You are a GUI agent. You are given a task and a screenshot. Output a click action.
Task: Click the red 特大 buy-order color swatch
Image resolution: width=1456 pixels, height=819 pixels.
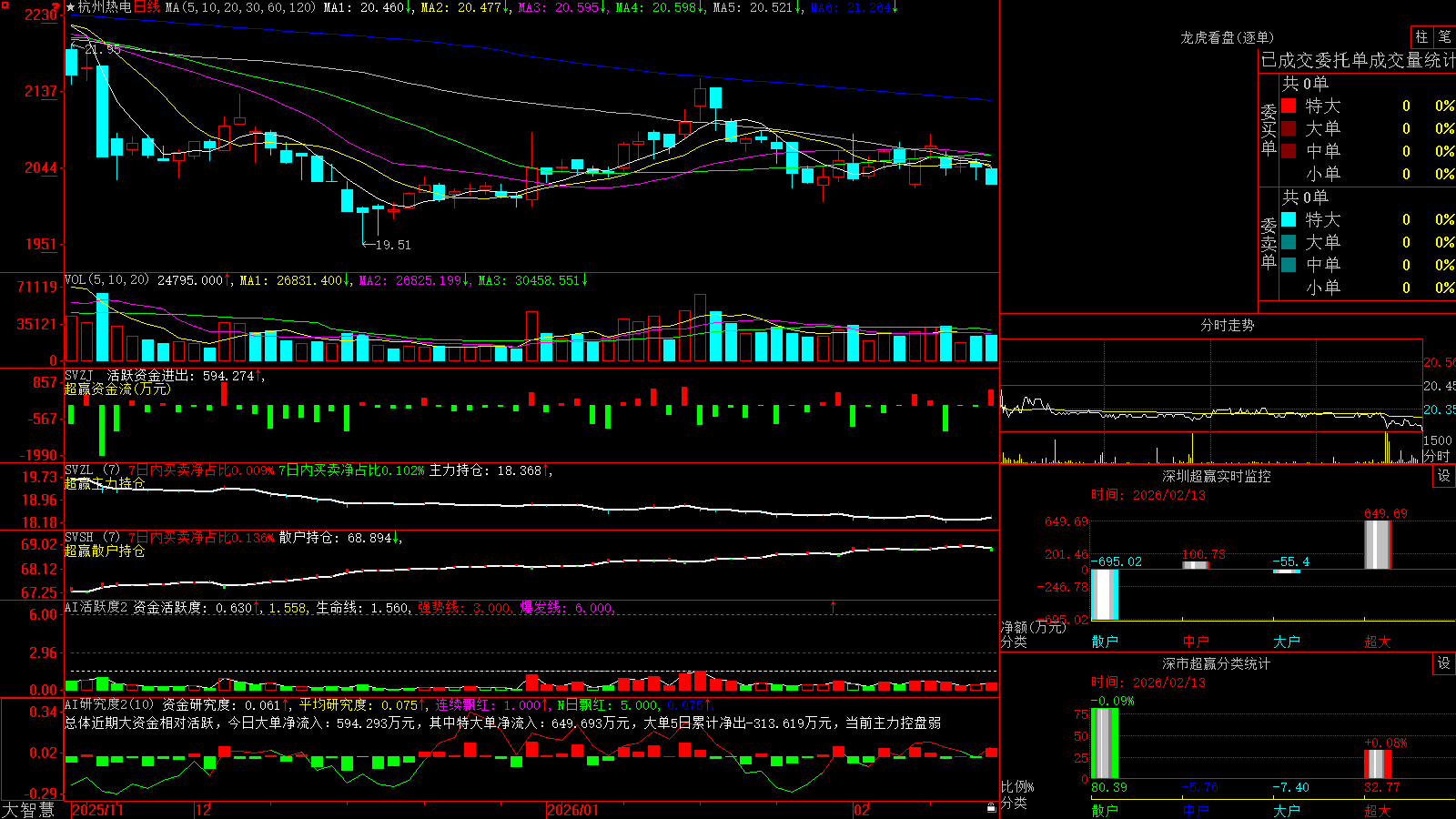click(1289, 106)
